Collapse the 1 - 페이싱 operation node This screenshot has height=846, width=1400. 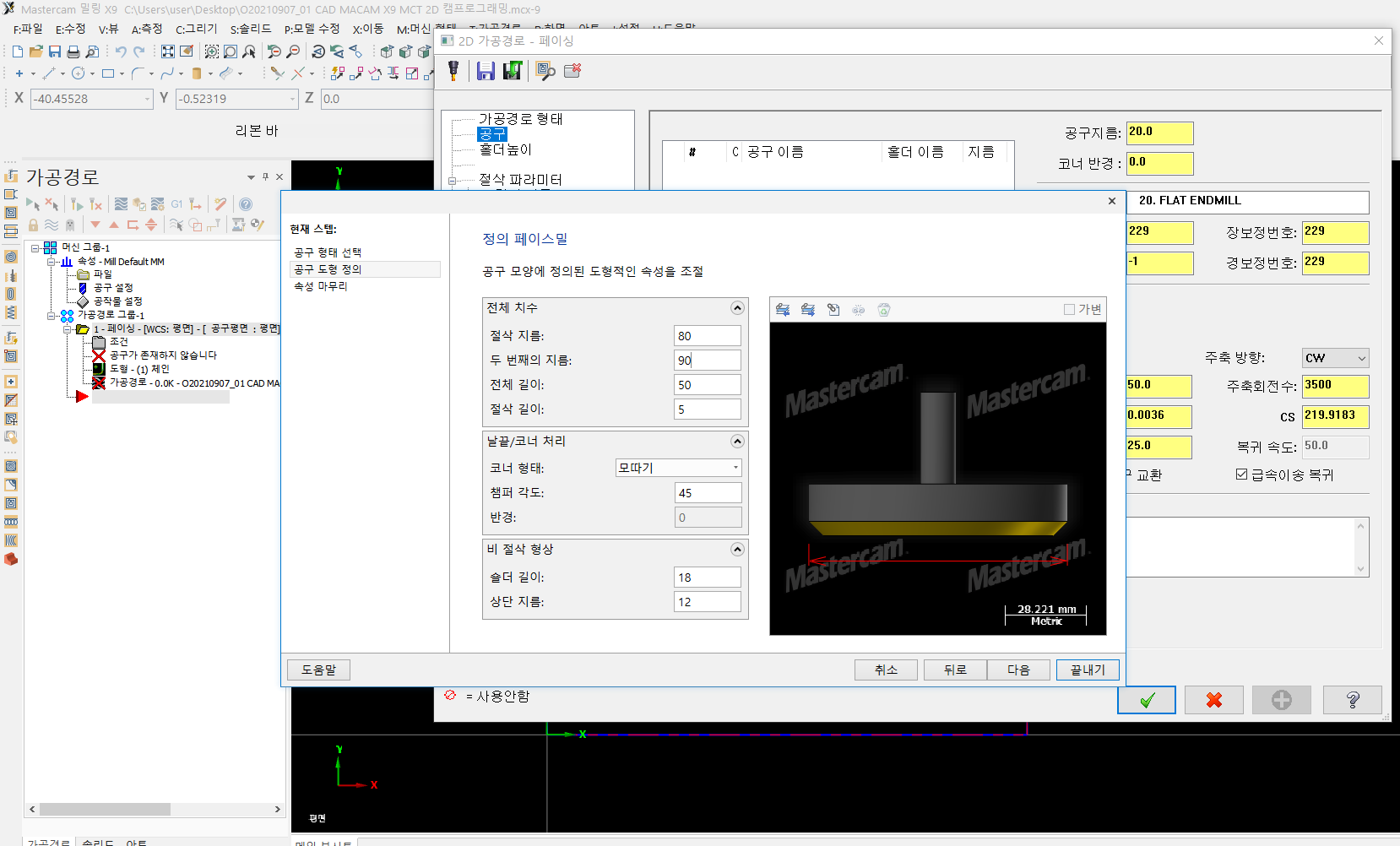(x=68, y=329)
